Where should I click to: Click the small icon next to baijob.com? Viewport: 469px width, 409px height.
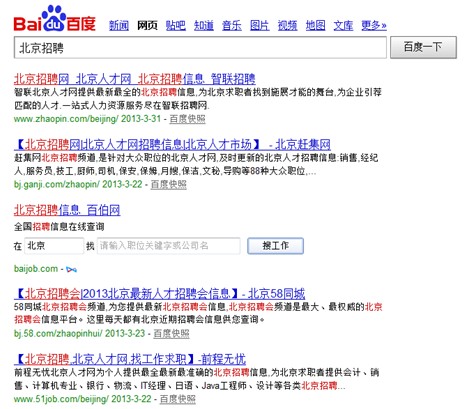click(71, 269)
